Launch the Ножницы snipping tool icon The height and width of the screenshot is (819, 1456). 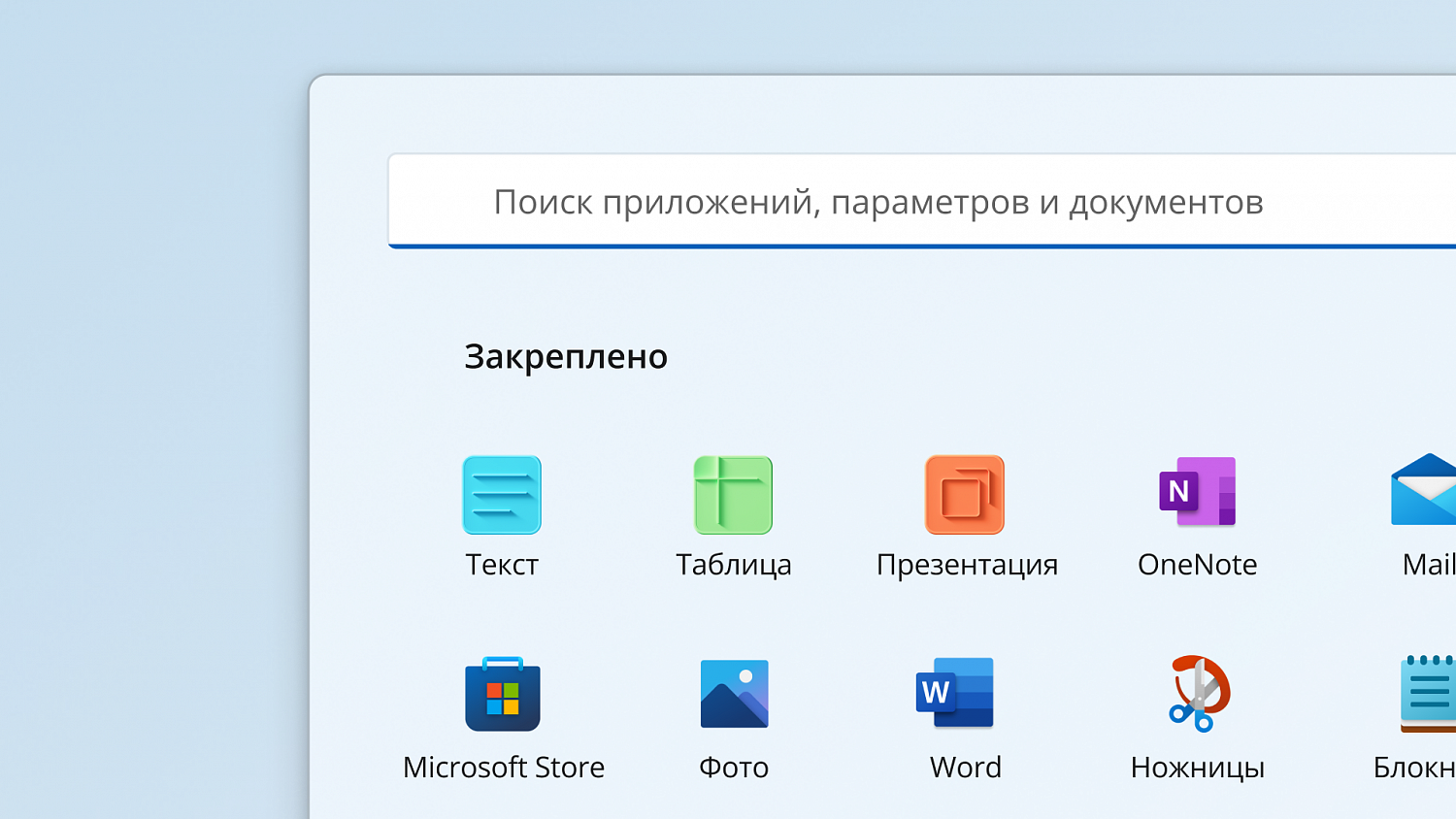(x=1200, y=693)
